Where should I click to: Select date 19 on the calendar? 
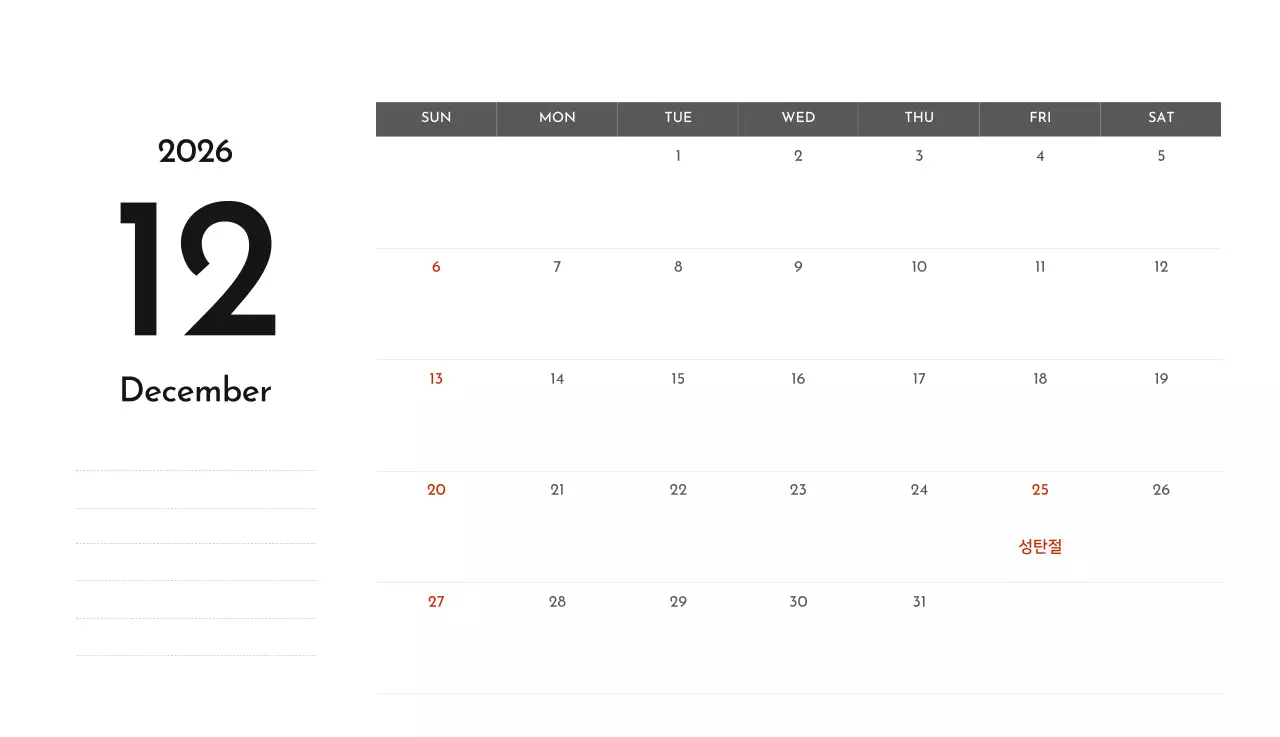click(x=1160, y=379)
